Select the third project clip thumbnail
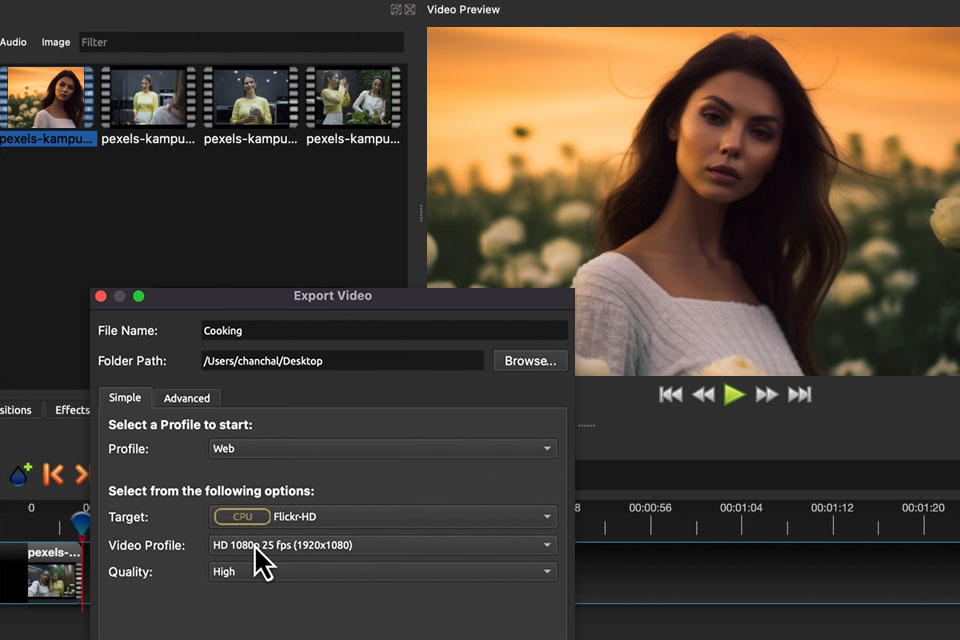The height and width of the screenshot is (640, 960). pyautogui.click(x=250, y=97)
